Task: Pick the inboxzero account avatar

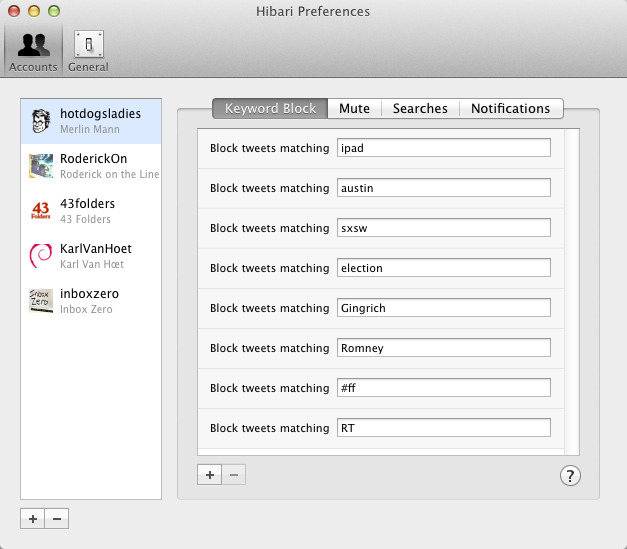Action: click(41, 301)
